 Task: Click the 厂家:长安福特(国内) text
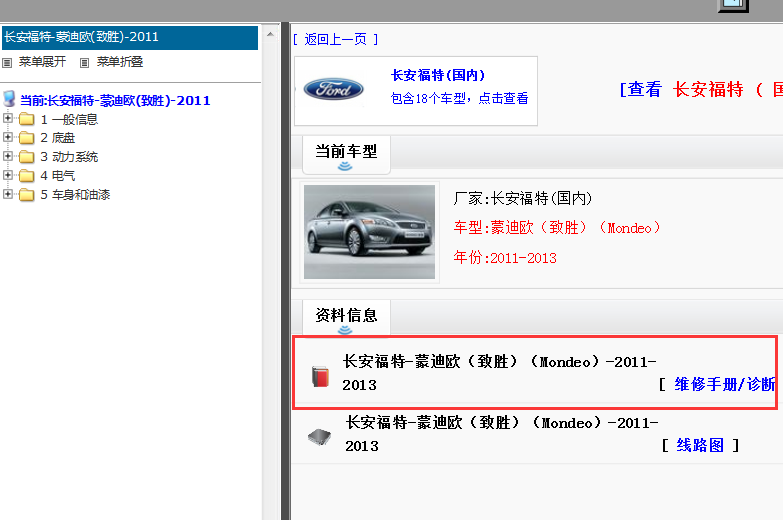coord(522,198)
